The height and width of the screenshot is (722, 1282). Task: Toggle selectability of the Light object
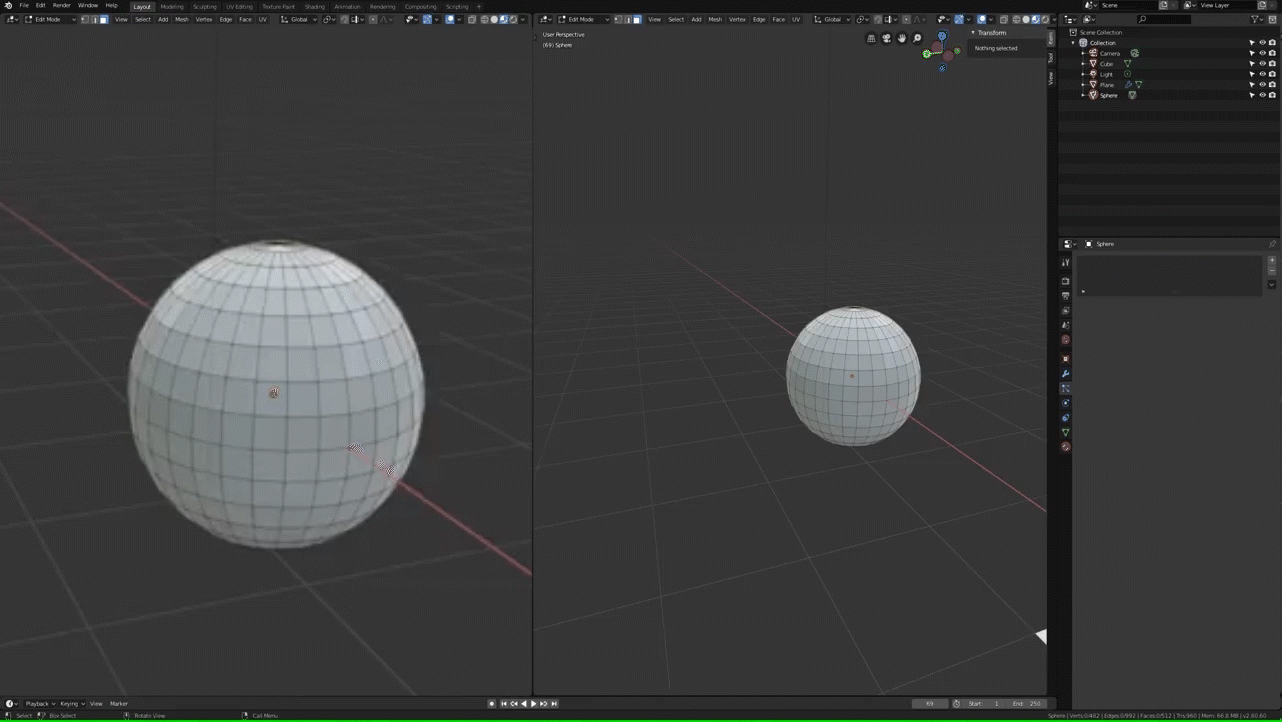(1252, 74)
